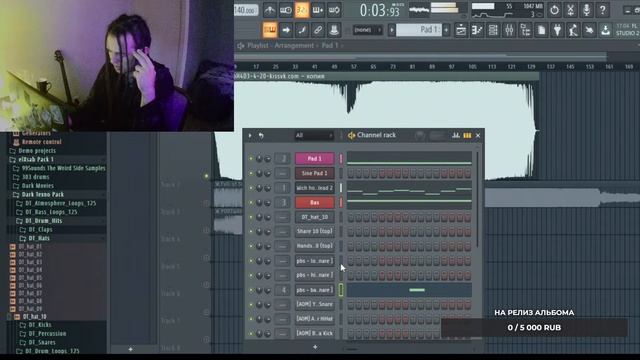Mute the DT_hat_10 channel
This screenshot has height=360, width=640.
251,217
